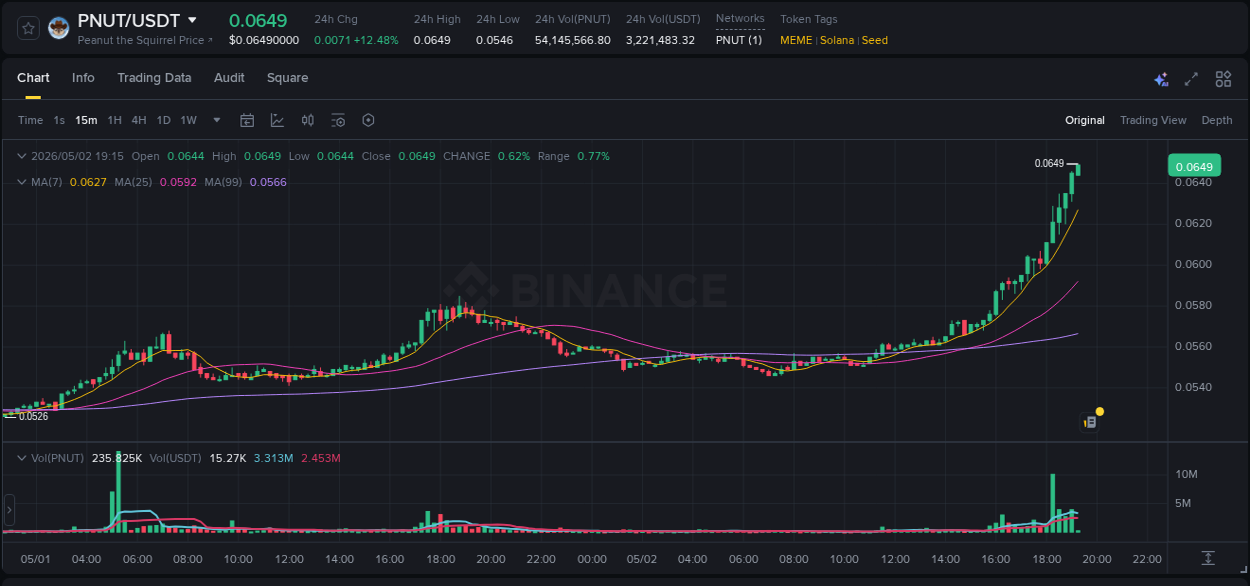This screenshot has width=1250, height=586.
Task: Click the PNUT (1) networks value
Action: (x=739, y=40)
